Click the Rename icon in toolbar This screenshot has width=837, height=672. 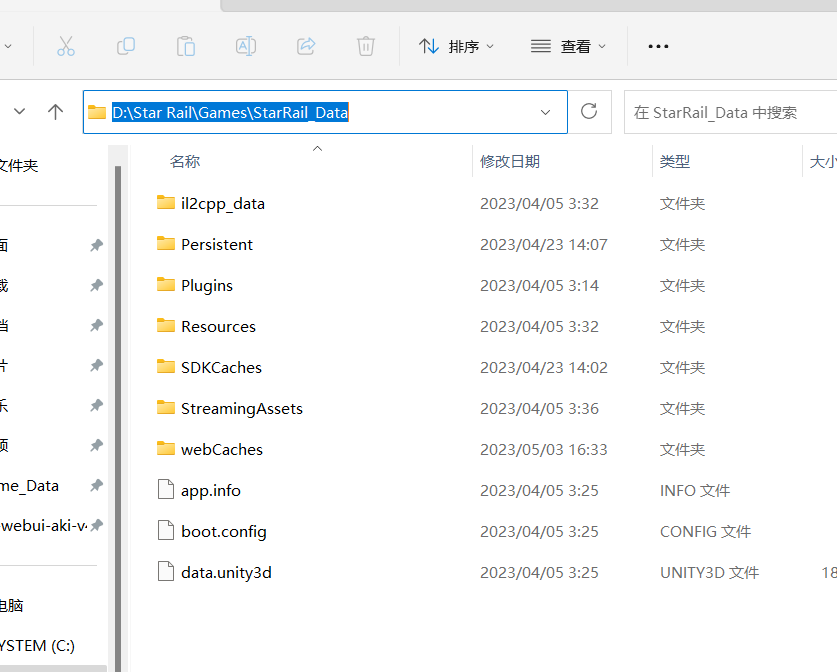(245, 46)
